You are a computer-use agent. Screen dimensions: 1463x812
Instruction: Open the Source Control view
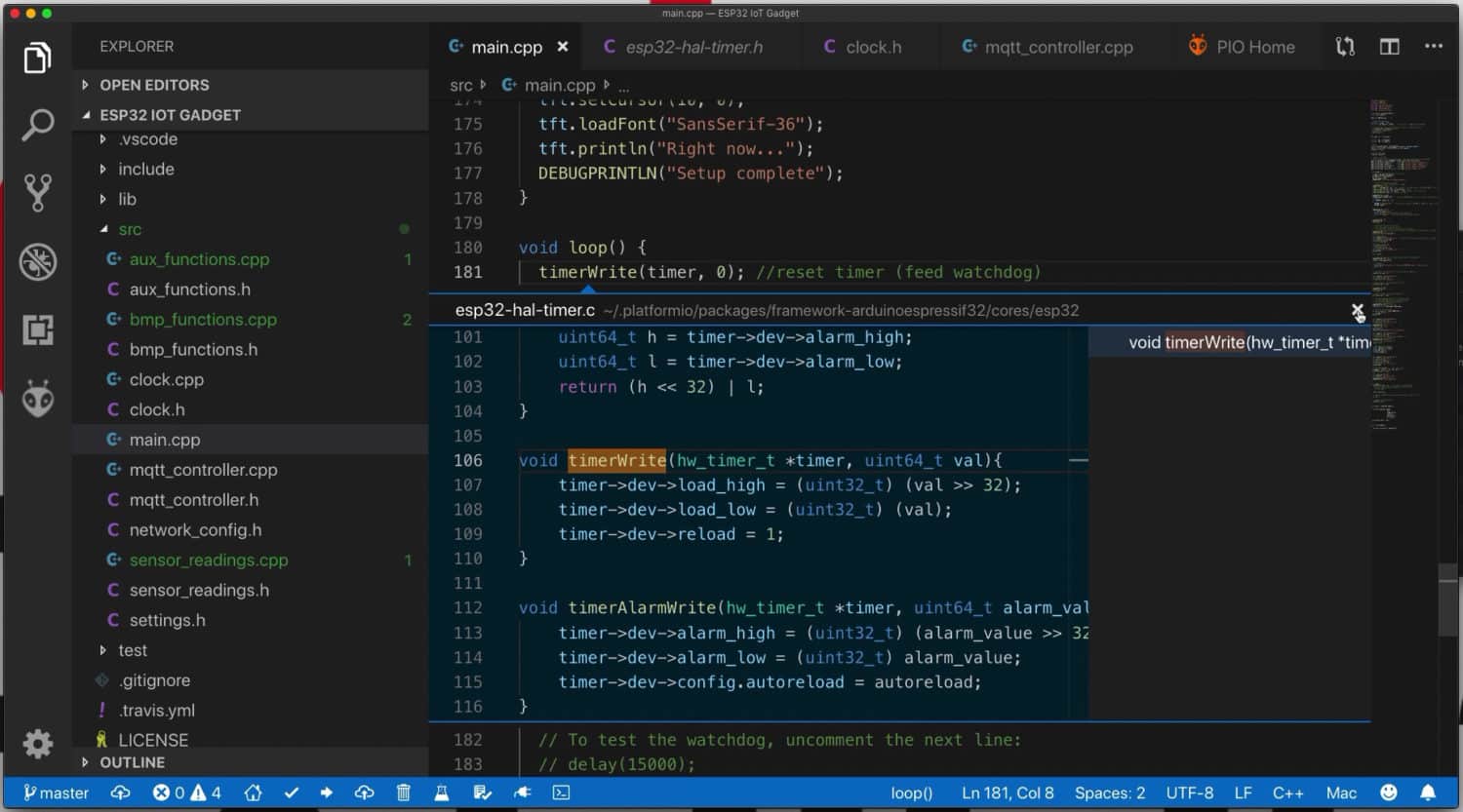click(37, 193)
